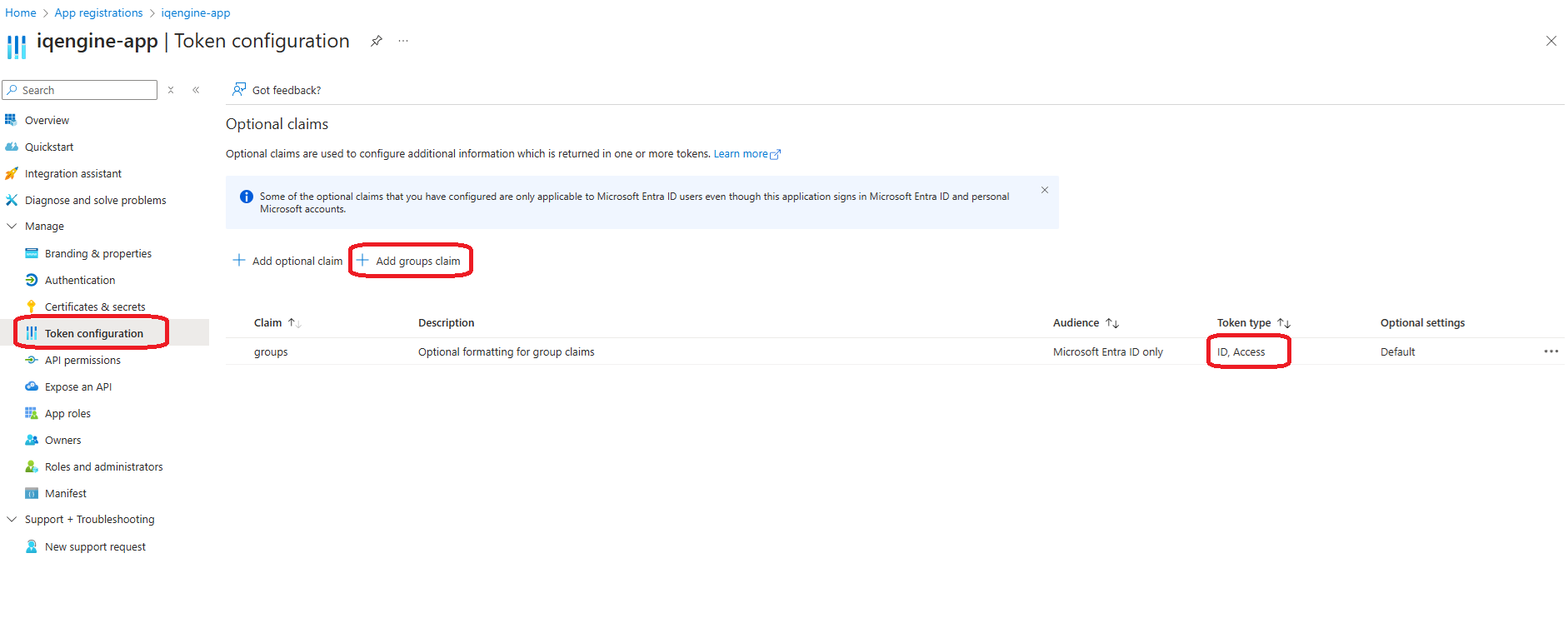Open the App roles page

[x=67, y=413]
